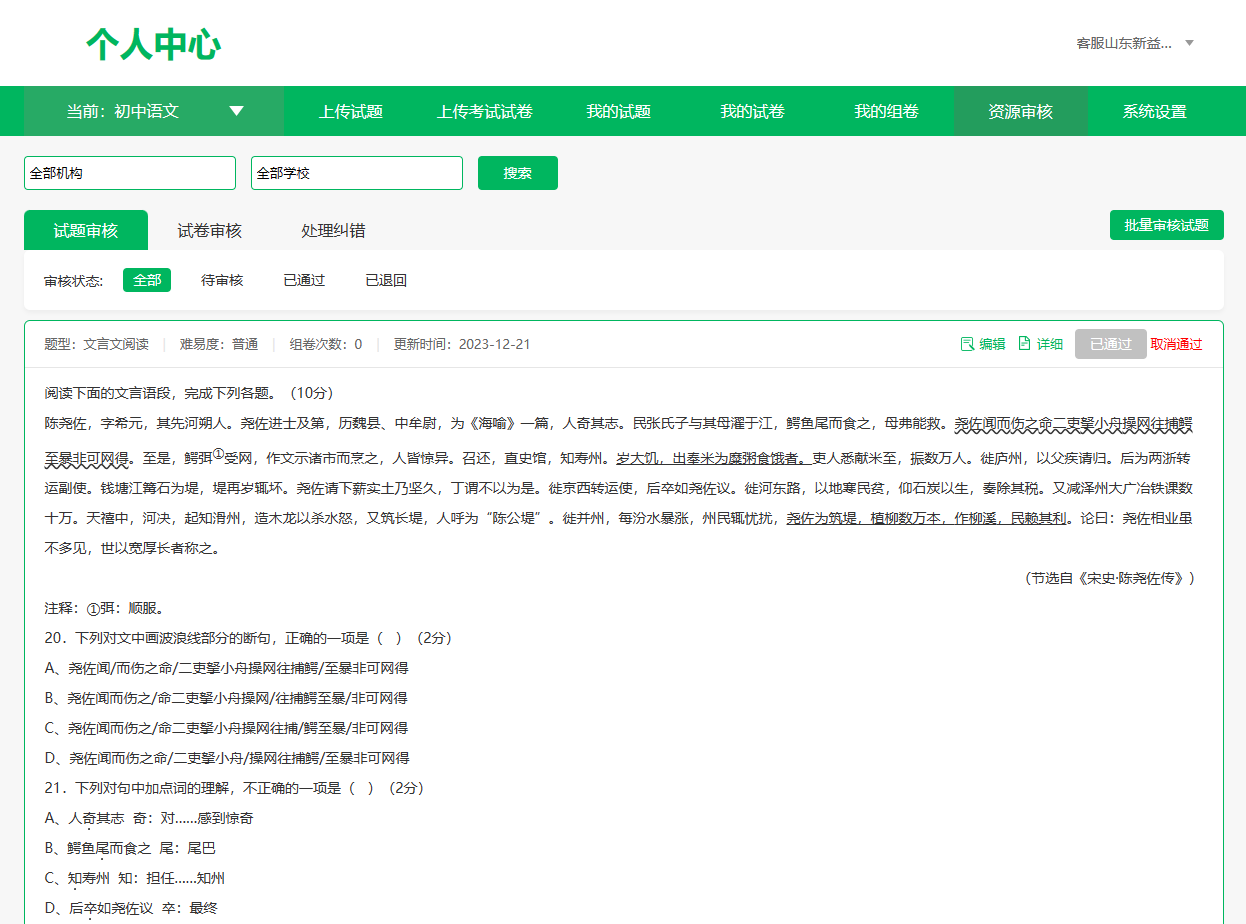
Task: Filter questions by 待审核 status
Action: pyautogui.click(x=221, y=280)
